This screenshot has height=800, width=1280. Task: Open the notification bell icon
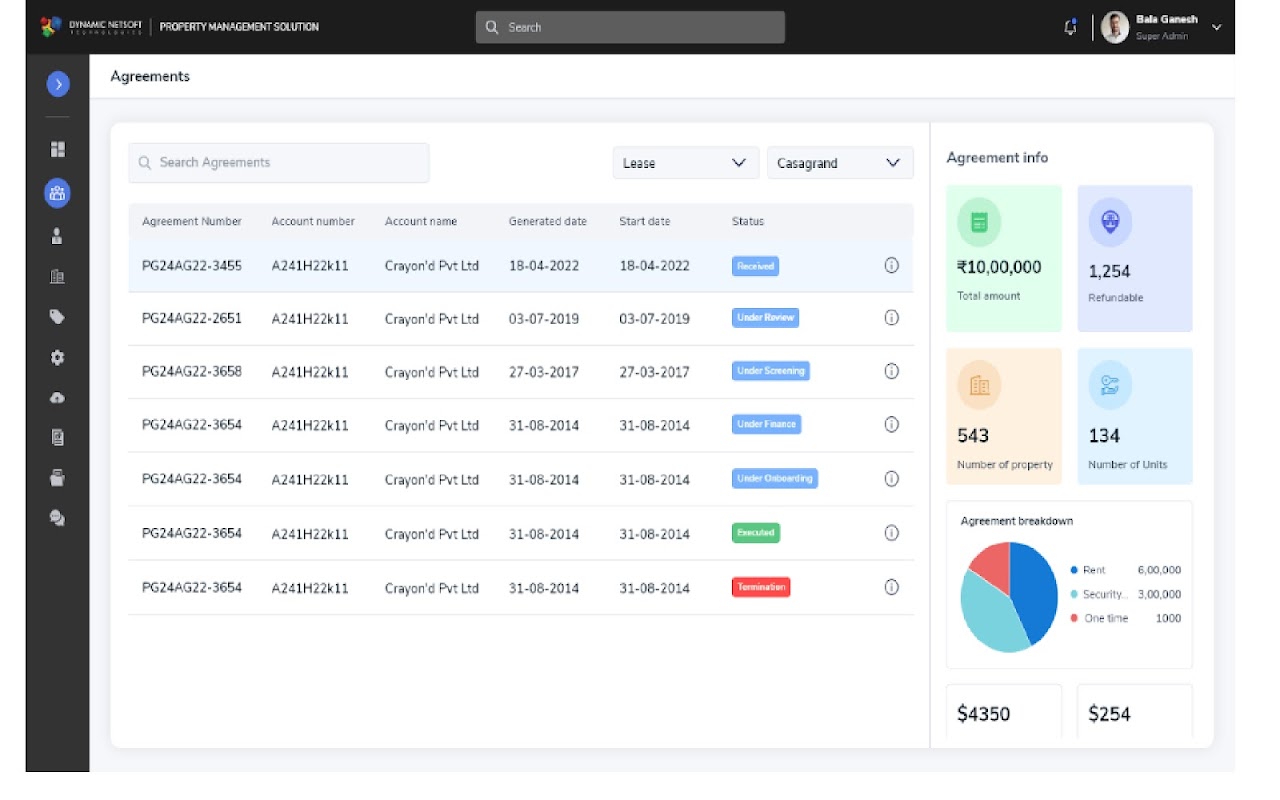(1071, 27)
